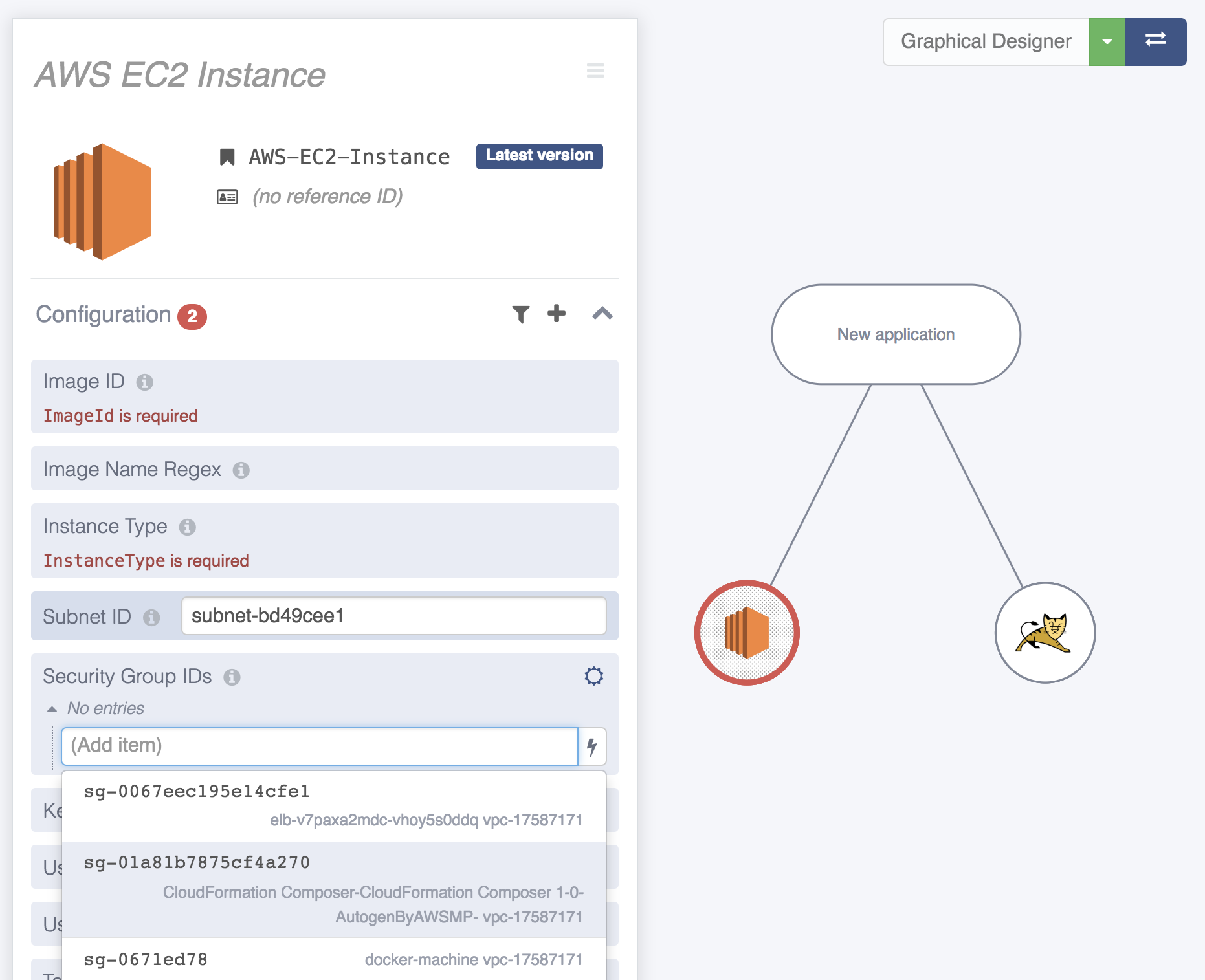Show info for Image ID
The width and height of the screenshot is (1205, 980).
(145, 382)
